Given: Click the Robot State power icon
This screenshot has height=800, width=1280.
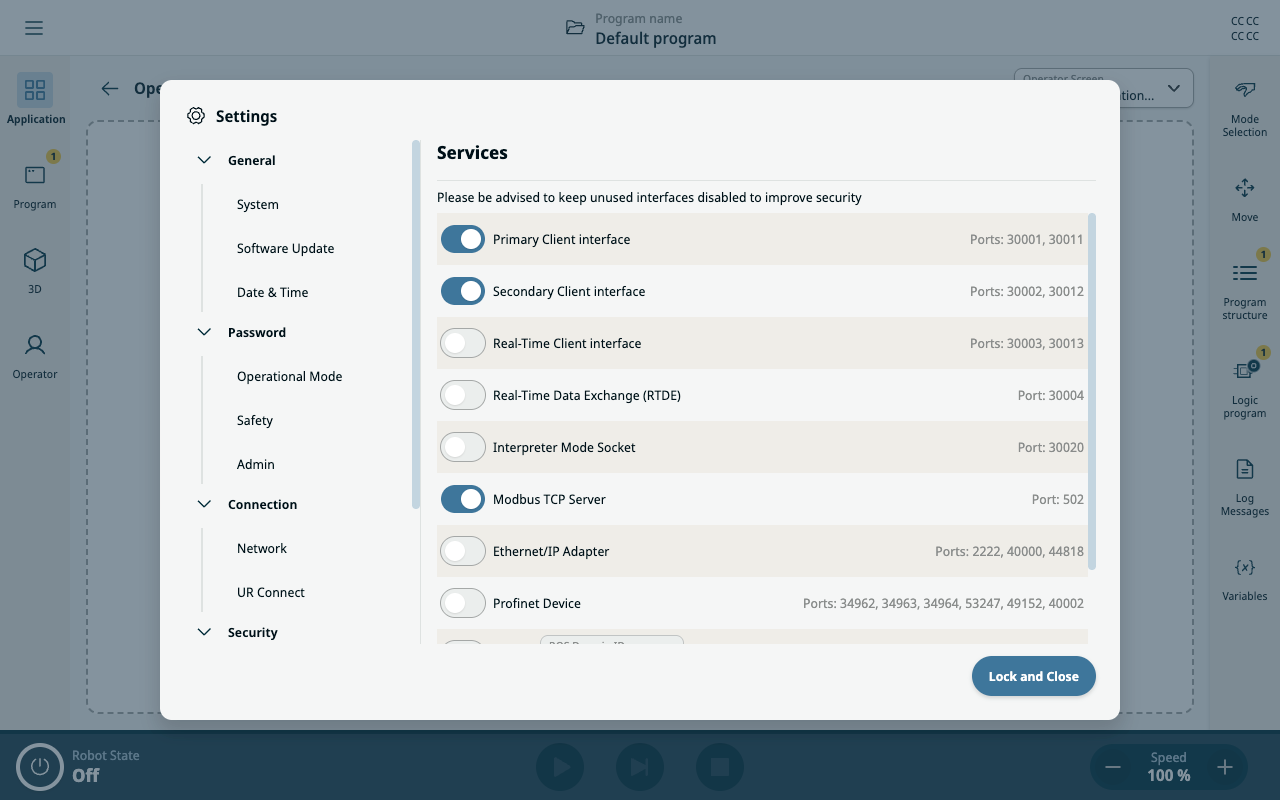Looking at the screenshot, I should 40,767.
